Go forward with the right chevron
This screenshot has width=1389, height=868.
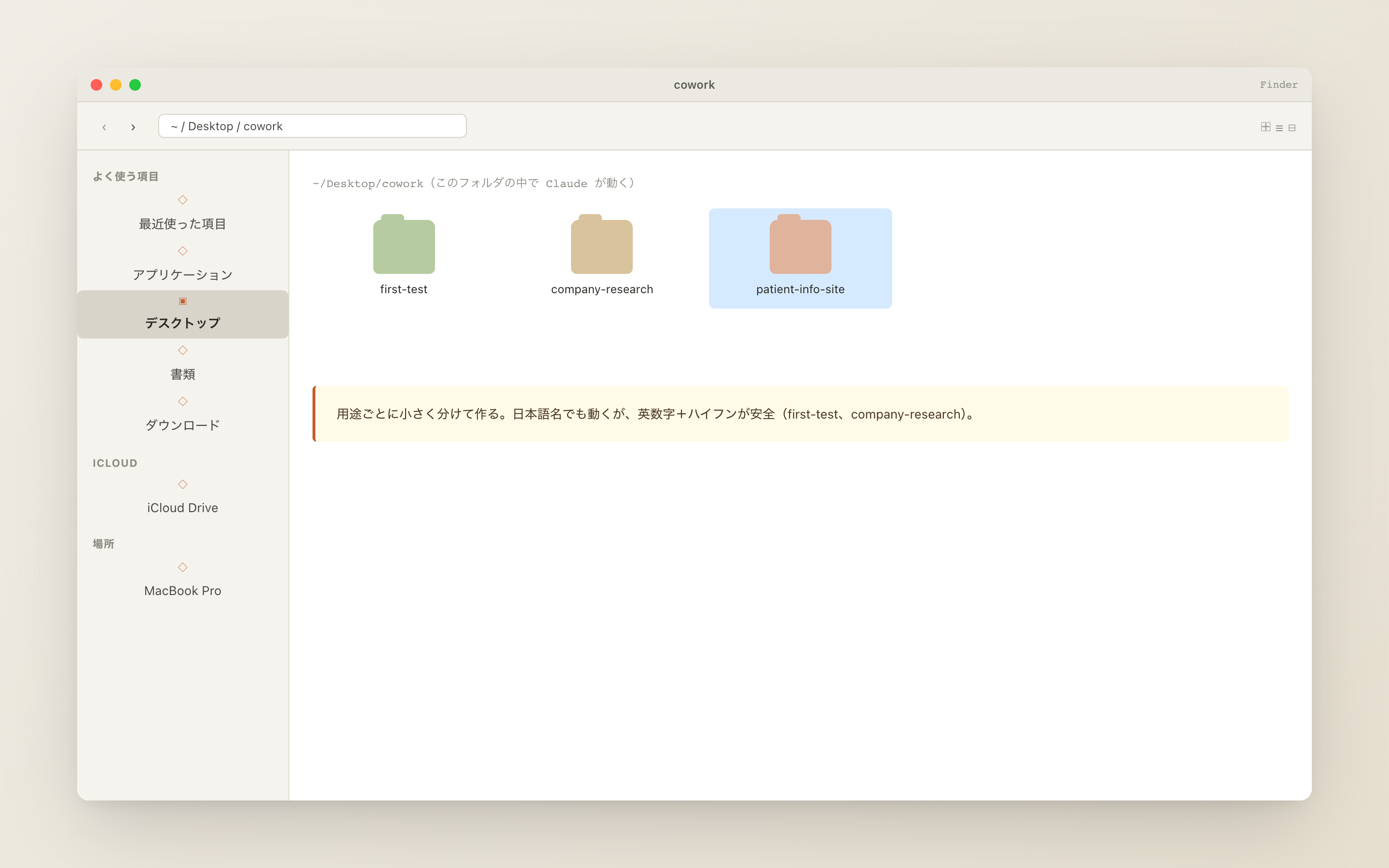[x=133, y=127]
